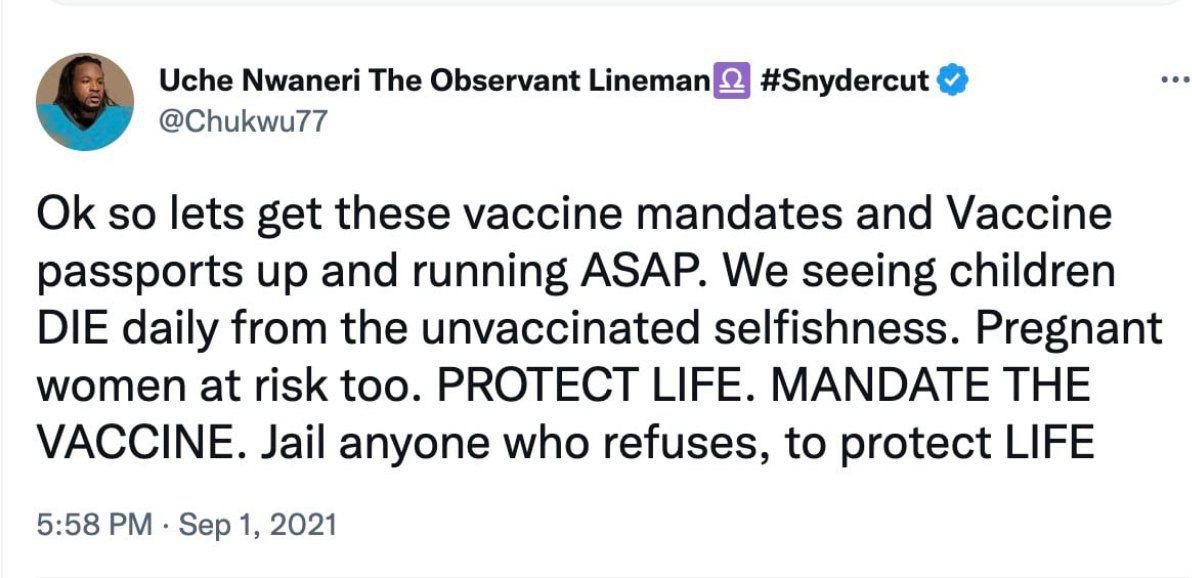Viewport: 1192px width, 578px height.
Task: Click 'Jail anyone who refuses' text
Action: pyautogui.click(x=515, y=445)
